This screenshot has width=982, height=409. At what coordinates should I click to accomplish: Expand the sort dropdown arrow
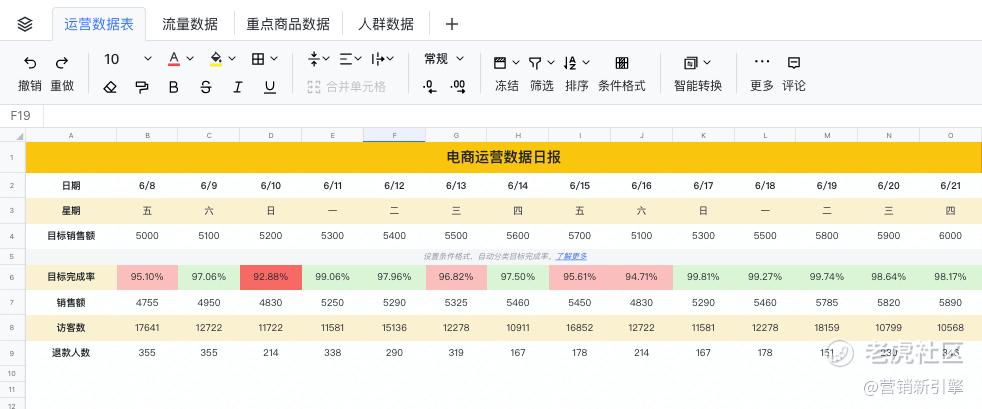586,63
